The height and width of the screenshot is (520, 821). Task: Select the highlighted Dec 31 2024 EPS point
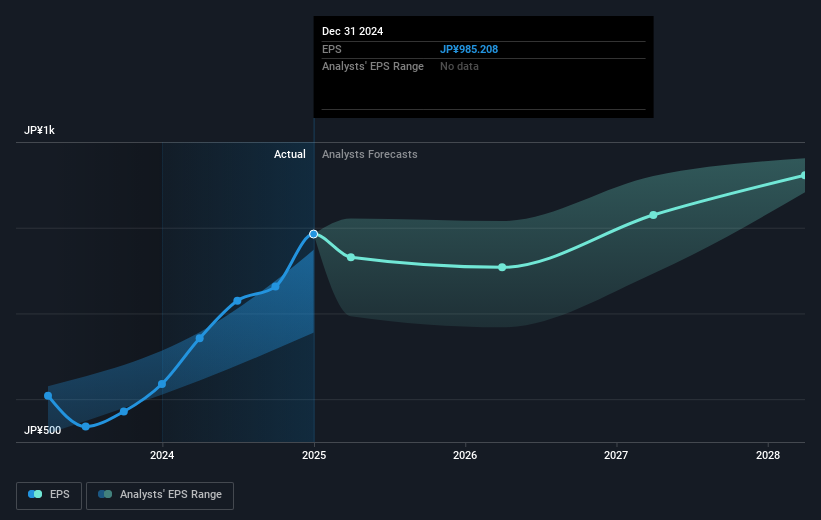314,234
